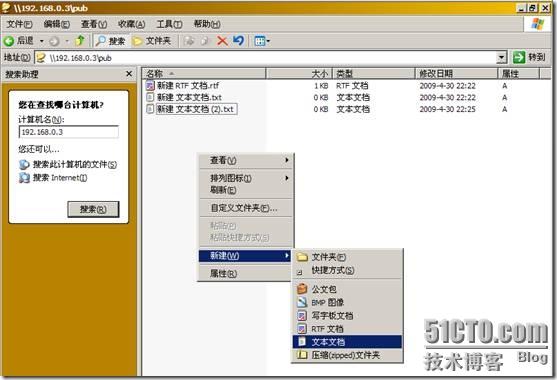
Task: Close the Search Companion (搜索助理) pane
Action: [x=129, y=74]
